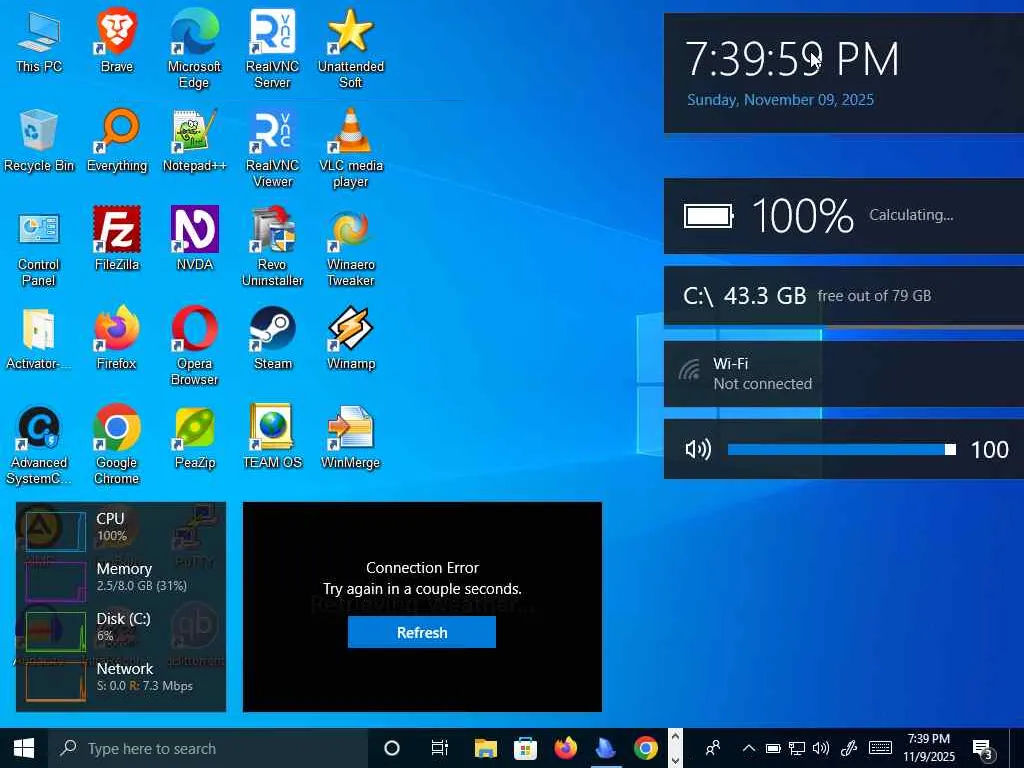Viewport: 1024px width, 768px height.
Task: Open Task View on the taskbar
Action: [x=440, y=748]
